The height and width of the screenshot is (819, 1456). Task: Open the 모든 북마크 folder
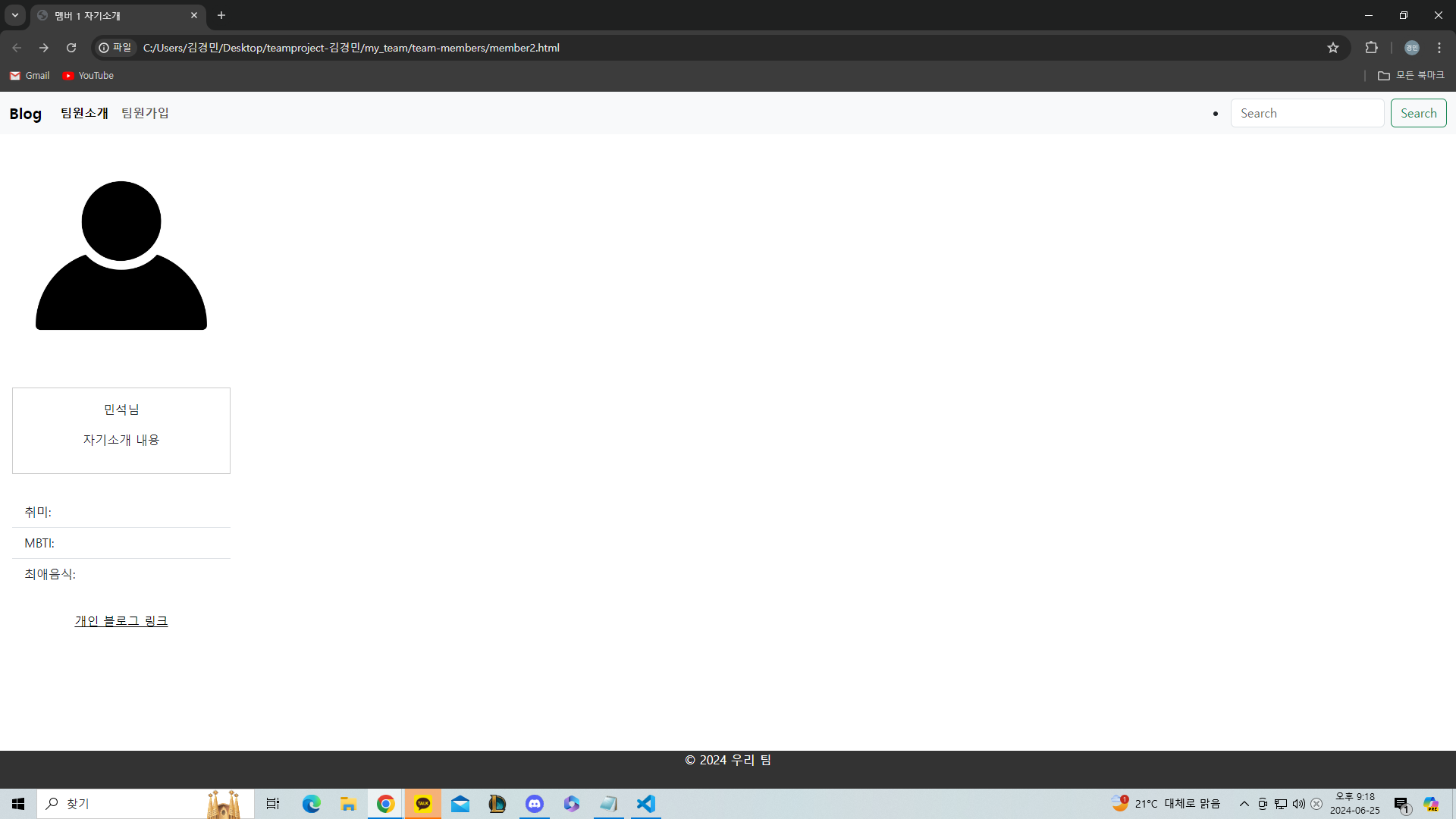click(x=1411, y=76)
